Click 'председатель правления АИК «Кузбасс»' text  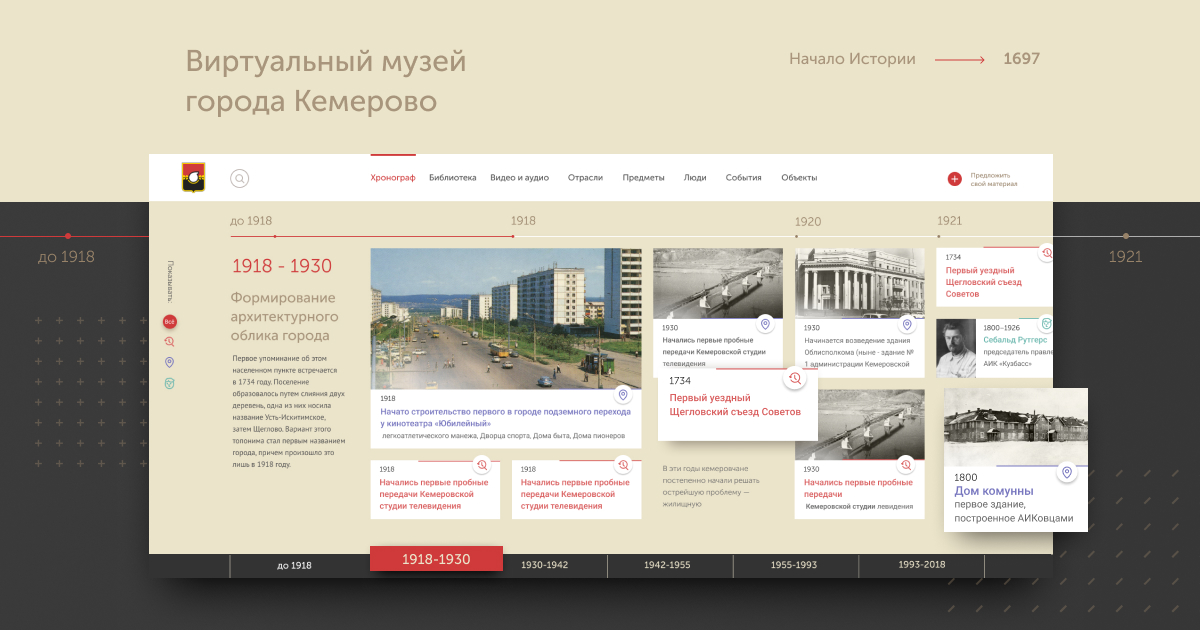tap(1017, 358)
